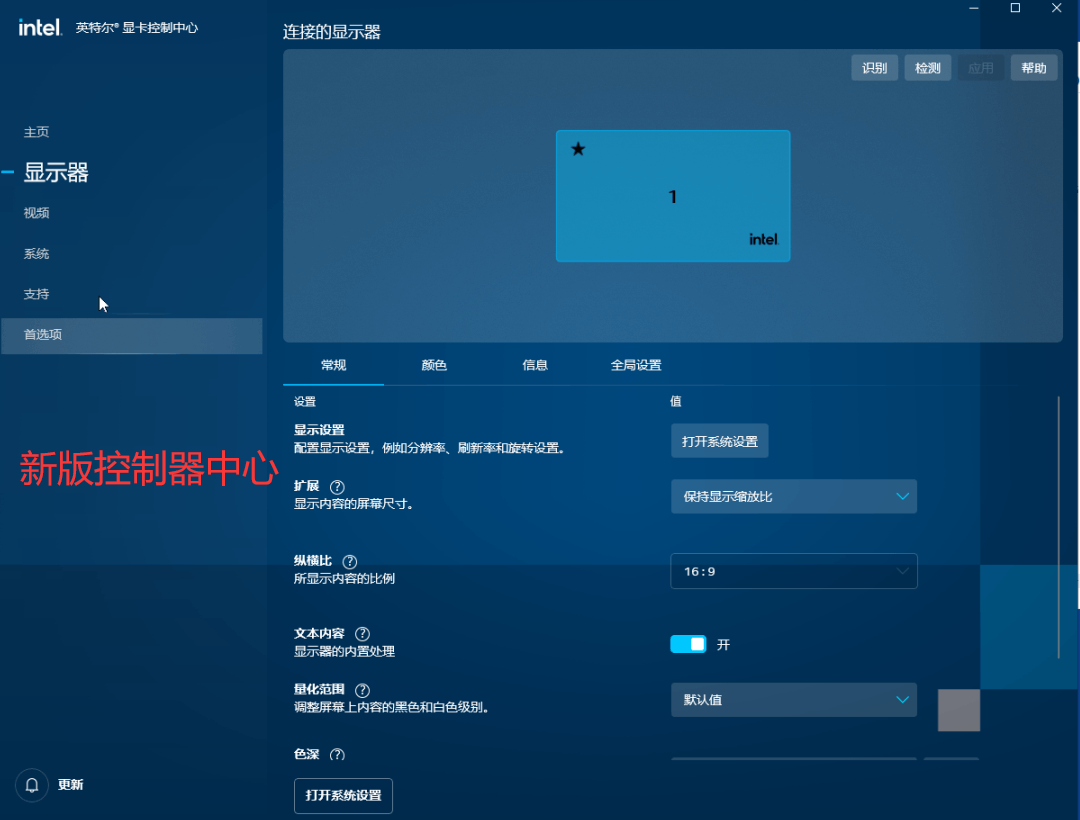Click 打开系统设置 beside 显示设置

click(720, 441)
